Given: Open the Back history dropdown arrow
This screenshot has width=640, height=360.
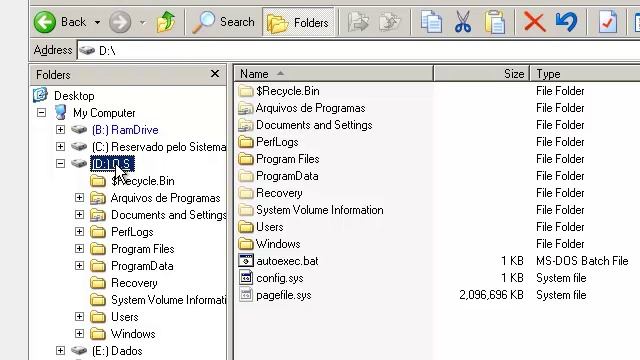Looking at the screenshot, I should click(97, 22).
